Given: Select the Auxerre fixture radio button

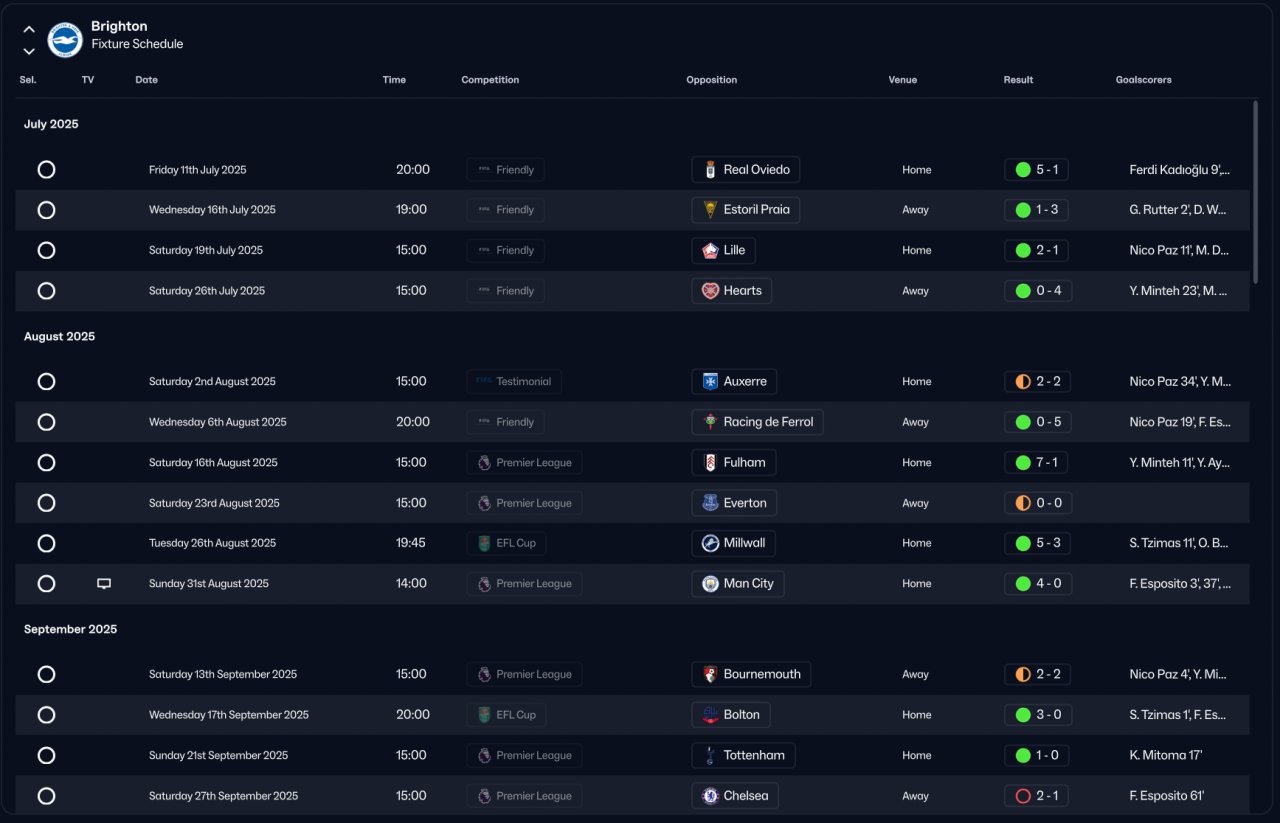Looking at the screenshot, I should coord(46,382).
